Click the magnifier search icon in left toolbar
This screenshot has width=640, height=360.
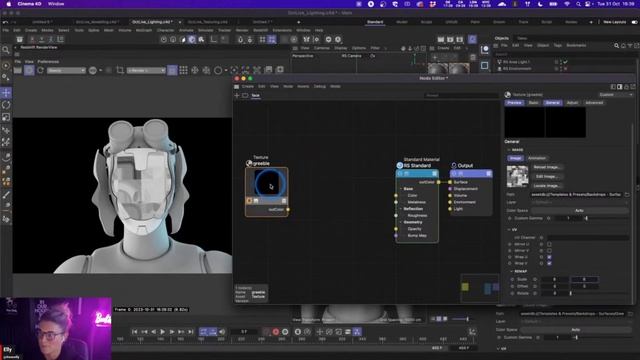[x=6, y=50]
